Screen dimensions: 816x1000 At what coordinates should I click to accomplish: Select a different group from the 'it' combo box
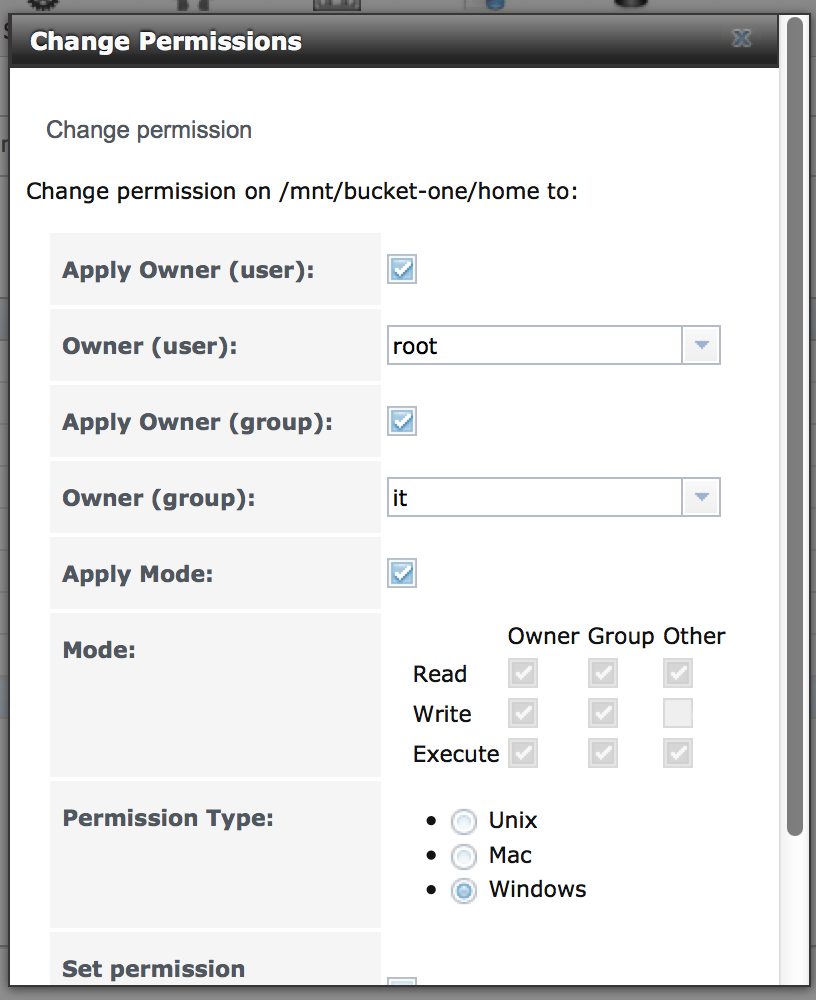pyautogui.click(x=700, y=497)
